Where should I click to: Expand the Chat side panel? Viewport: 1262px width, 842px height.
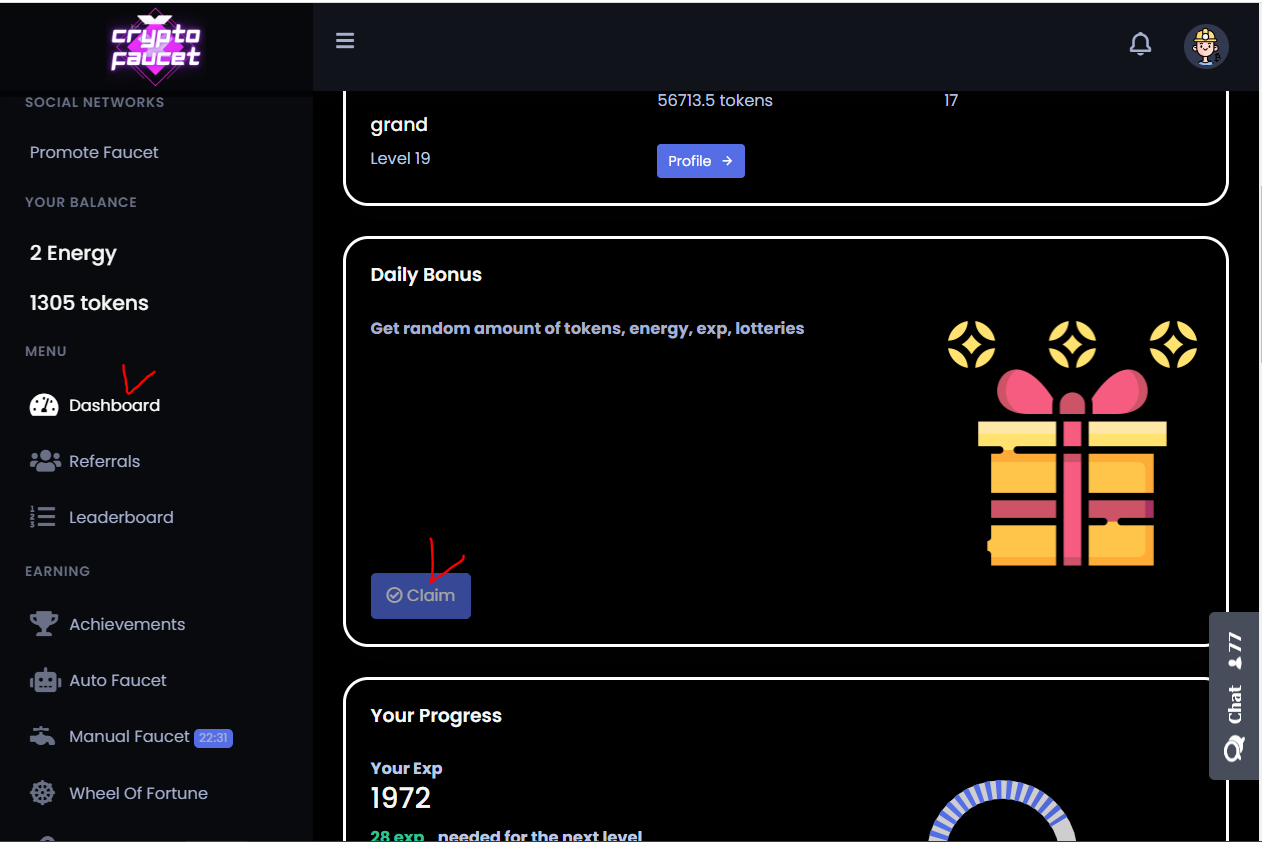1234,695
